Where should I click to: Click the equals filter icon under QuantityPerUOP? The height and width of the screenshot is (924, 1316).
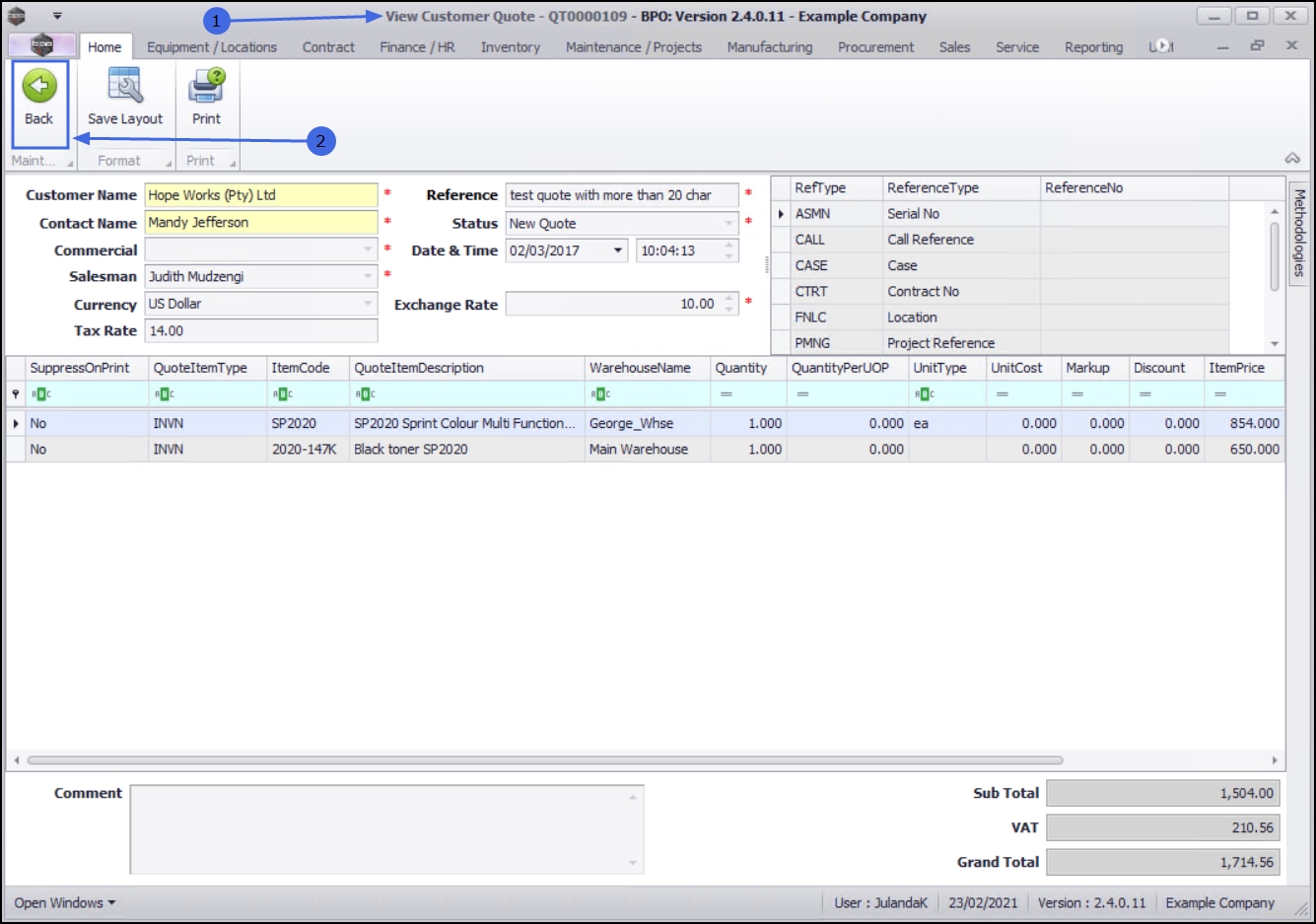coord(802,394)
